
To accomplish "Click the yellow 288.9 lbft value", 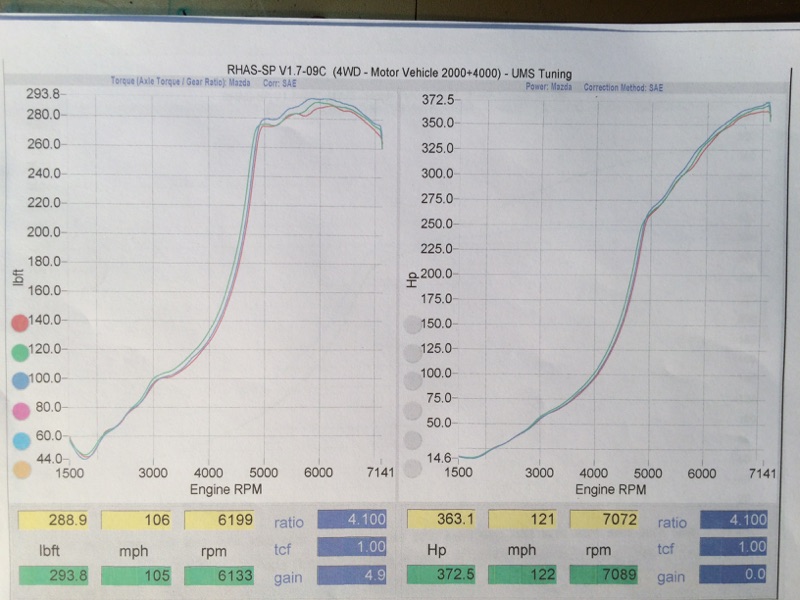I will (x=53, y=520).
